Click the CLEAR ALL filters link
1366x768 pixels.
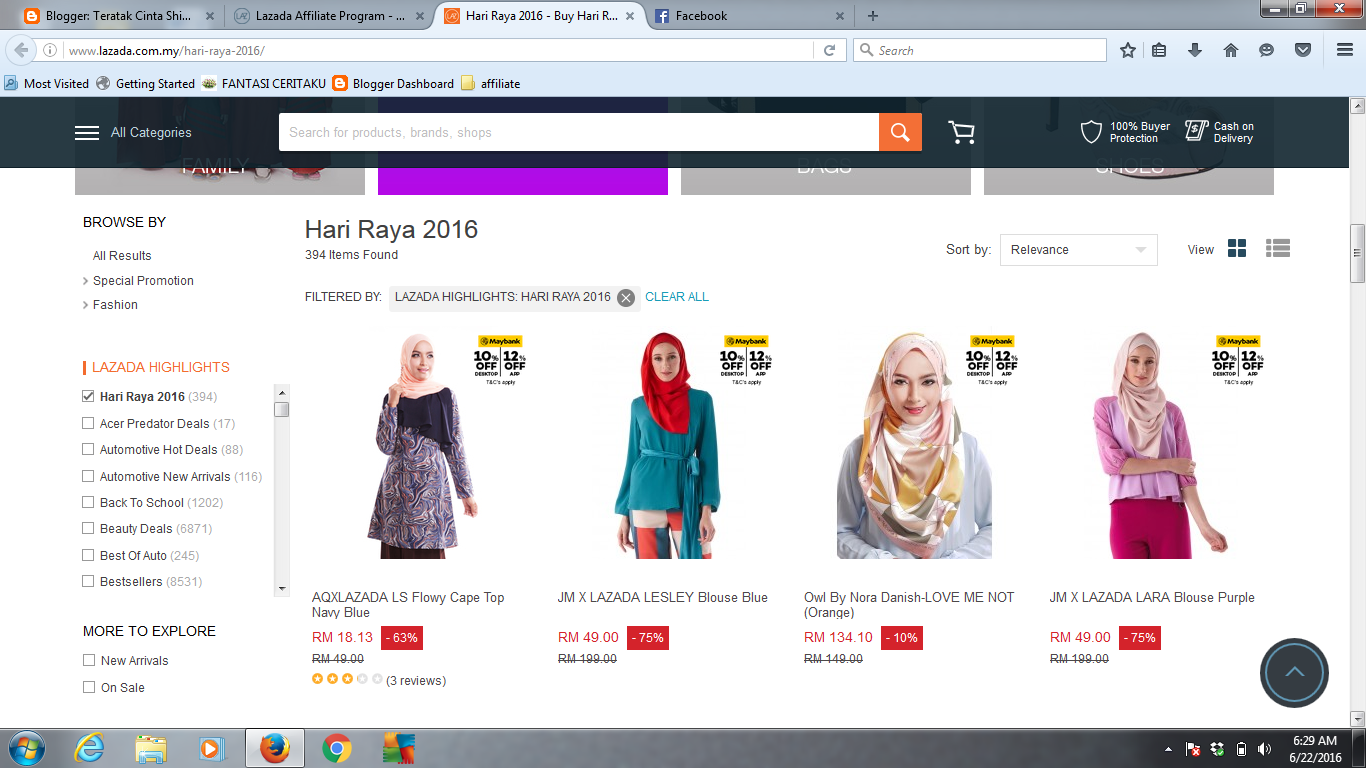677,297
